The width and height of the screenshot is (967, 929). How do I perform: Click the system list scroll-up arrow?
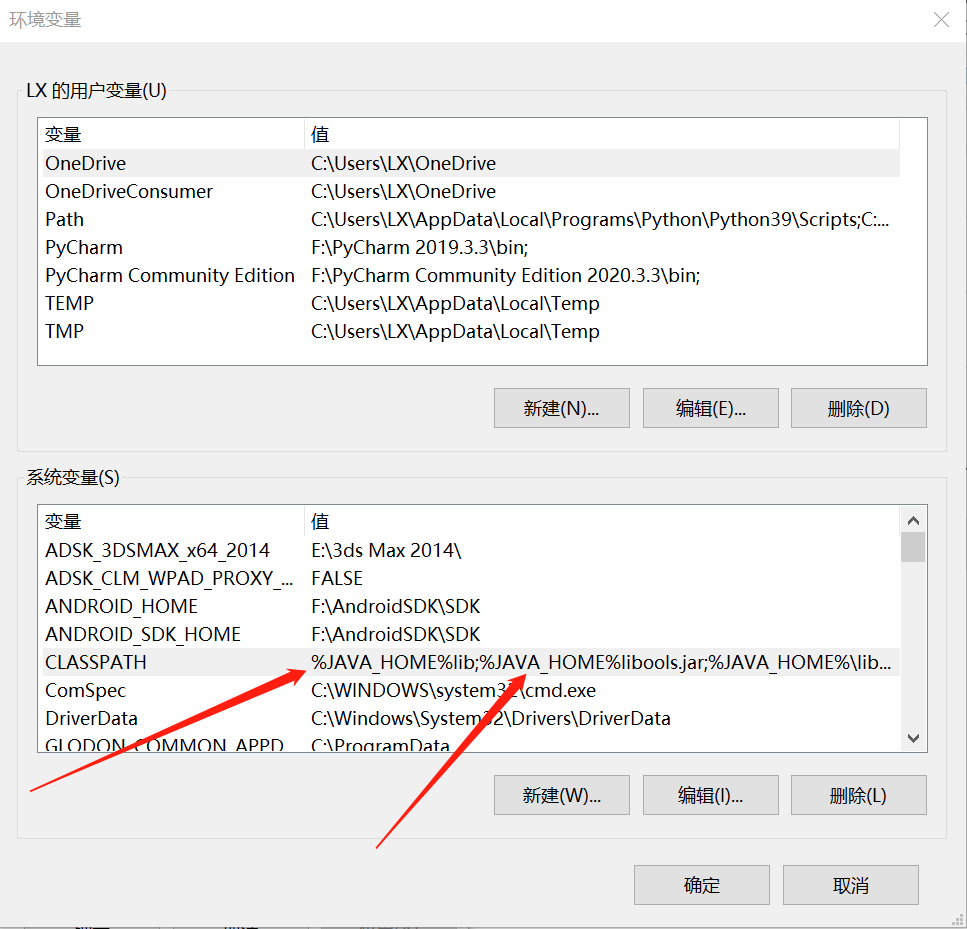913,520
